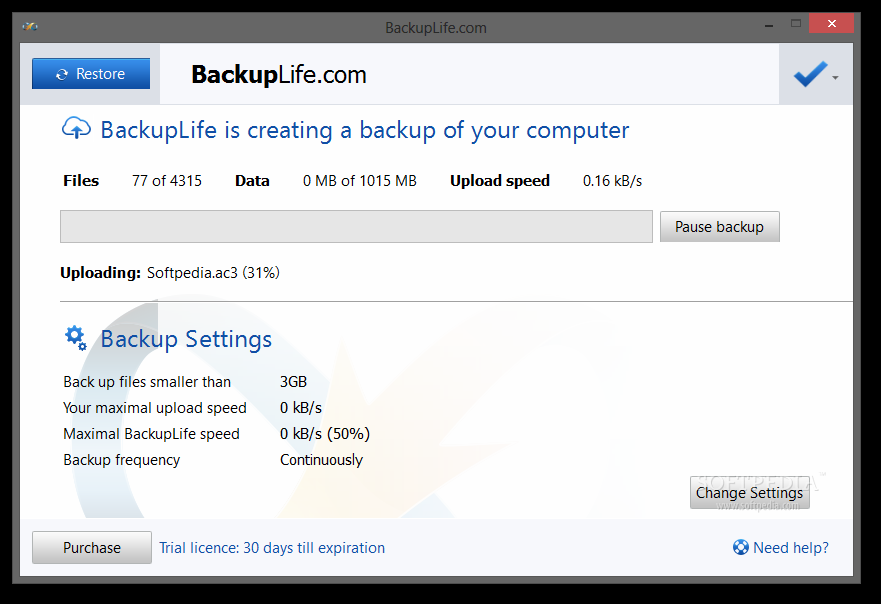Click the BackupLife icon in the title bar
The image size is (881, 604).
coord(30,27)
